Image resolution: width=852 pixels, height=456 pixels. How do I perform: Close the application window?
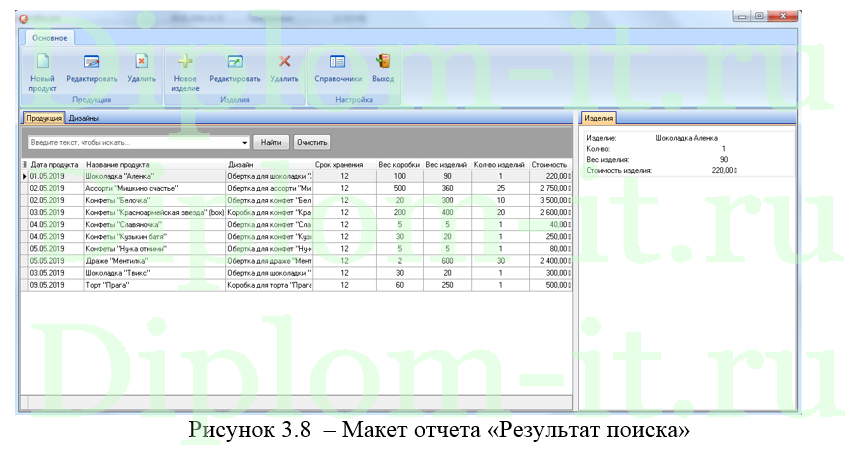point(783,16)
